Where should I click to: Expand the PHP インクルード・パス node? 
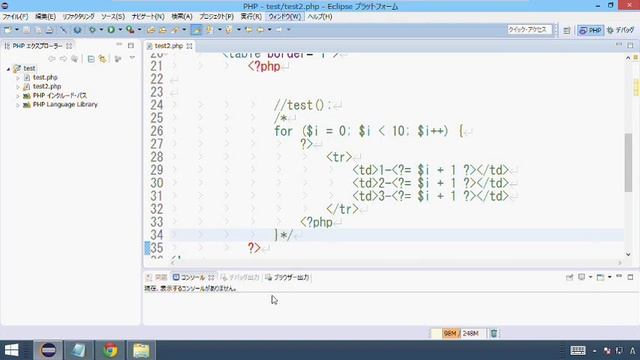[18, 96]
